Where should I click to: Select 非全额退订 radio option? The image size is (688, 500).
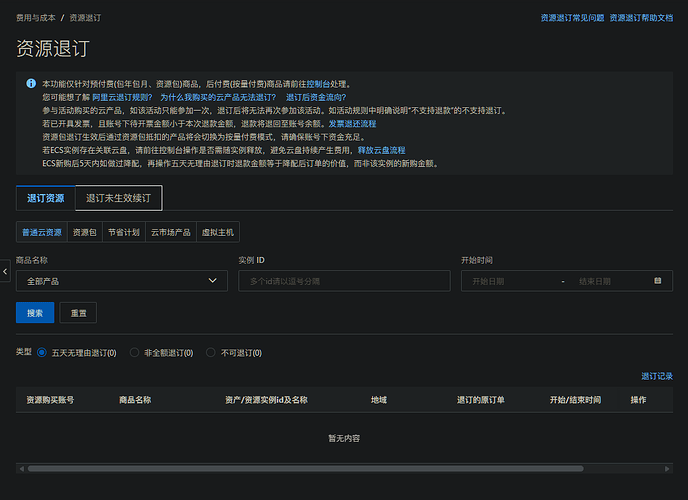[134, 353]
